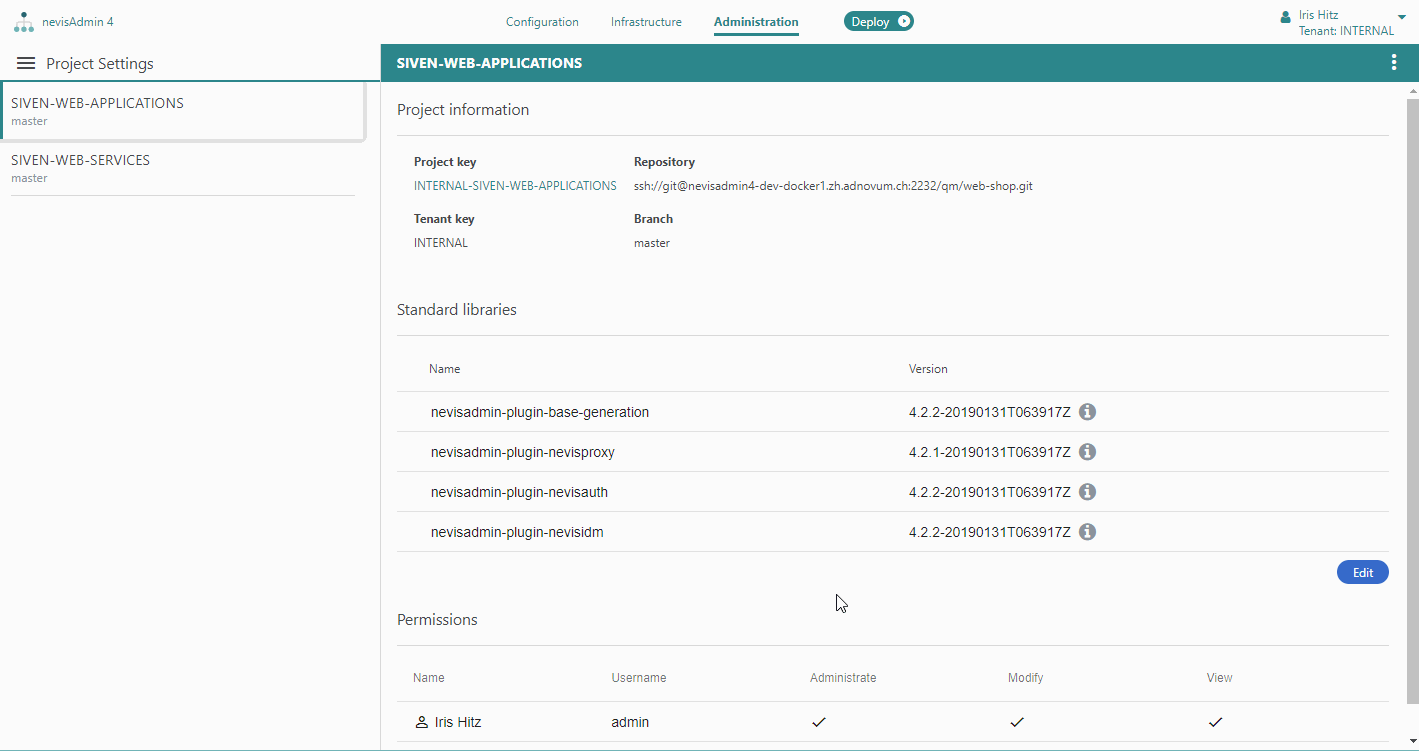The height and width of the screenshot is (751, 1419).
Task: Show info for nevisadmin-plugin-nevisauth version
Action: point(1088,492)
